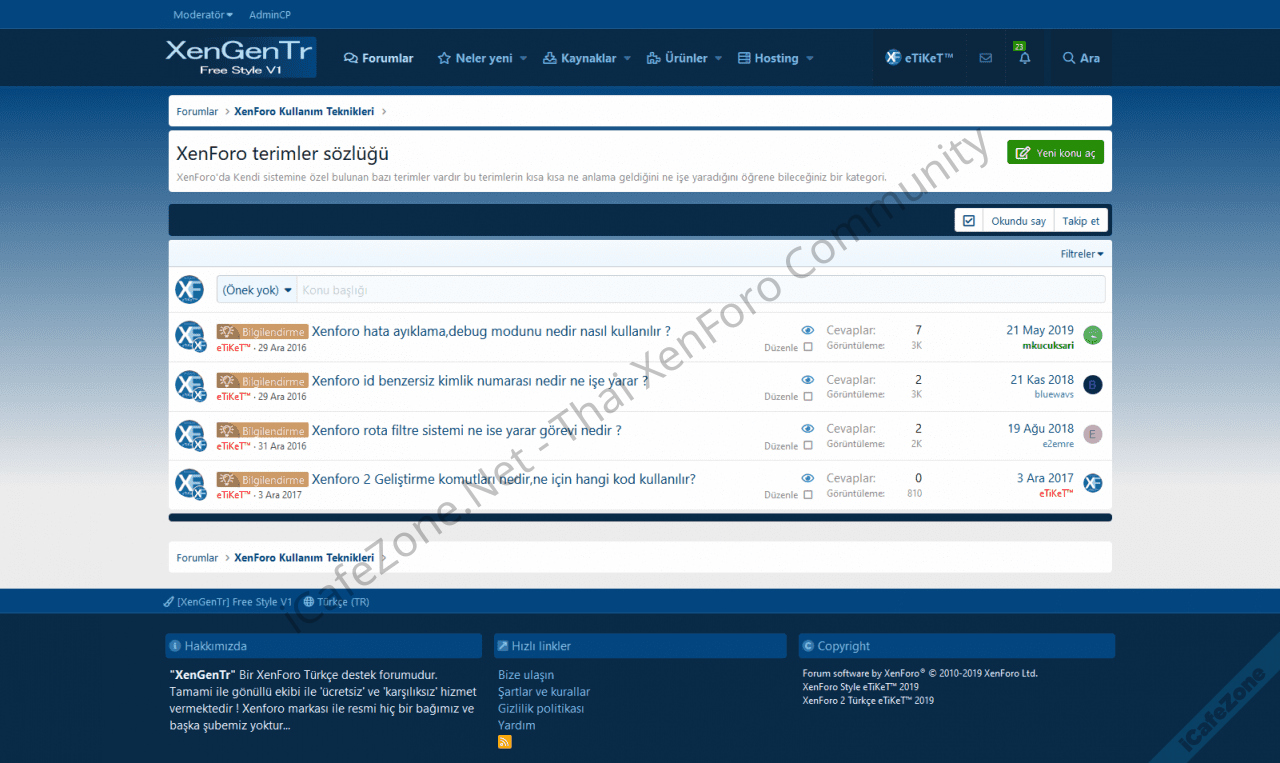
Task: Click the RSS feed icon in footer
Action: click(x=505, y=742)
